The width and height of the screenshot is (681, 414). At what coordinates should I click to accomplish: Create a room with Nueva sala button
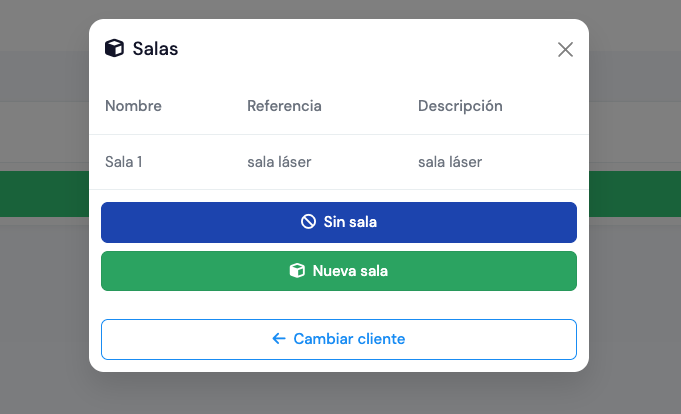coord(338,271)
